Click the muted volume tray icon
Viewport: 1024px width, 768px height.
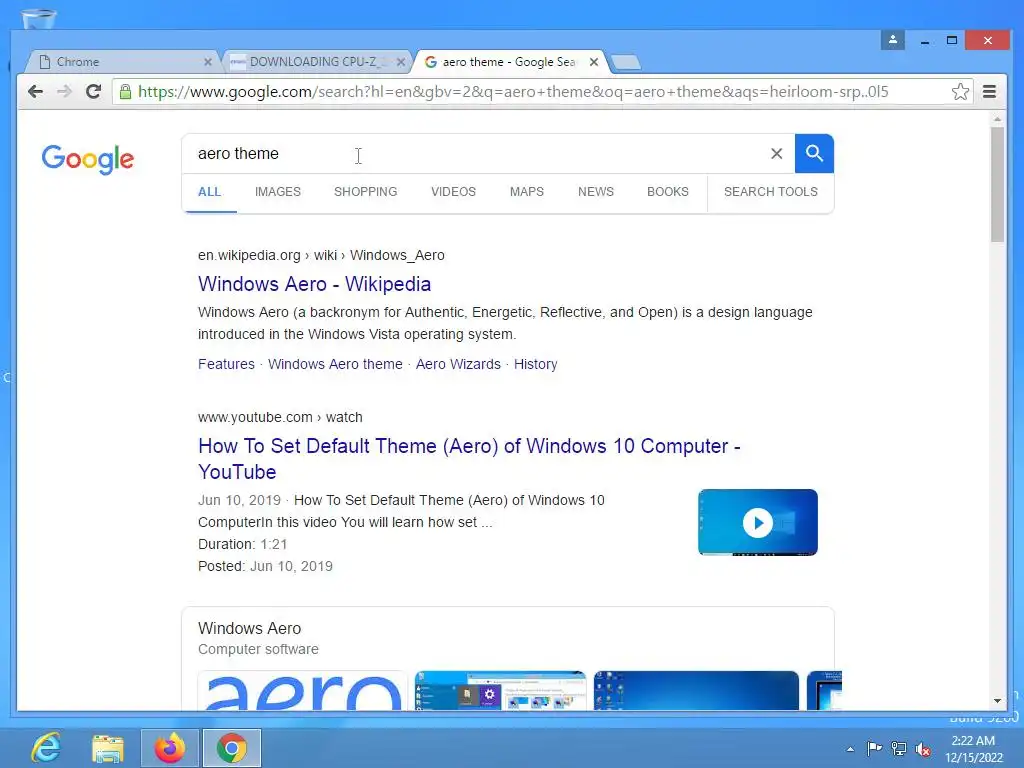point(923,749)
